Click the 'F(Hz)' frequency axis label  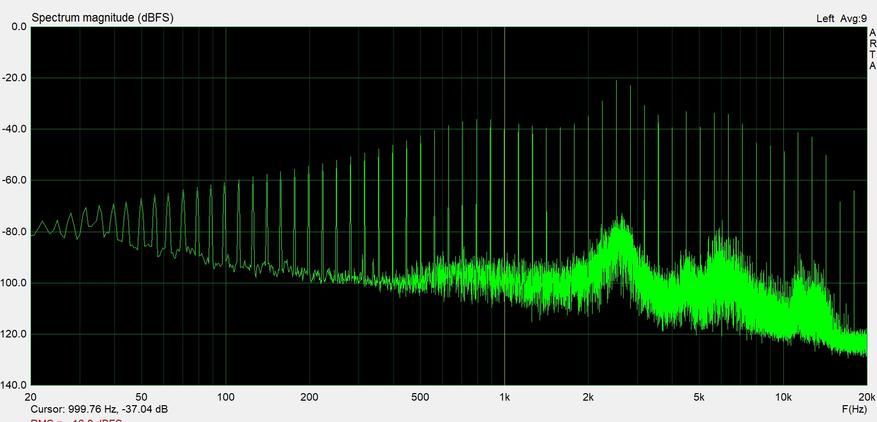click(x=853, y=409)
